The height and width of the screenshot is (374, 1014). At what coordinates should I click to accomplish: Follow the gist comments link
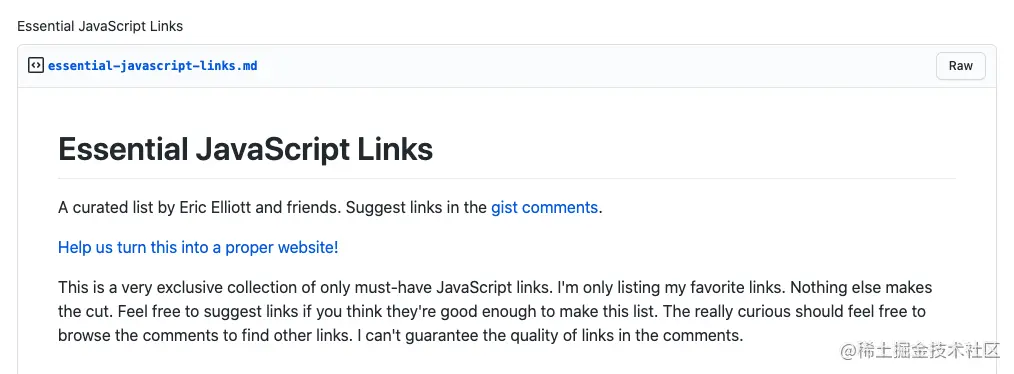click(x=545, y=208)
